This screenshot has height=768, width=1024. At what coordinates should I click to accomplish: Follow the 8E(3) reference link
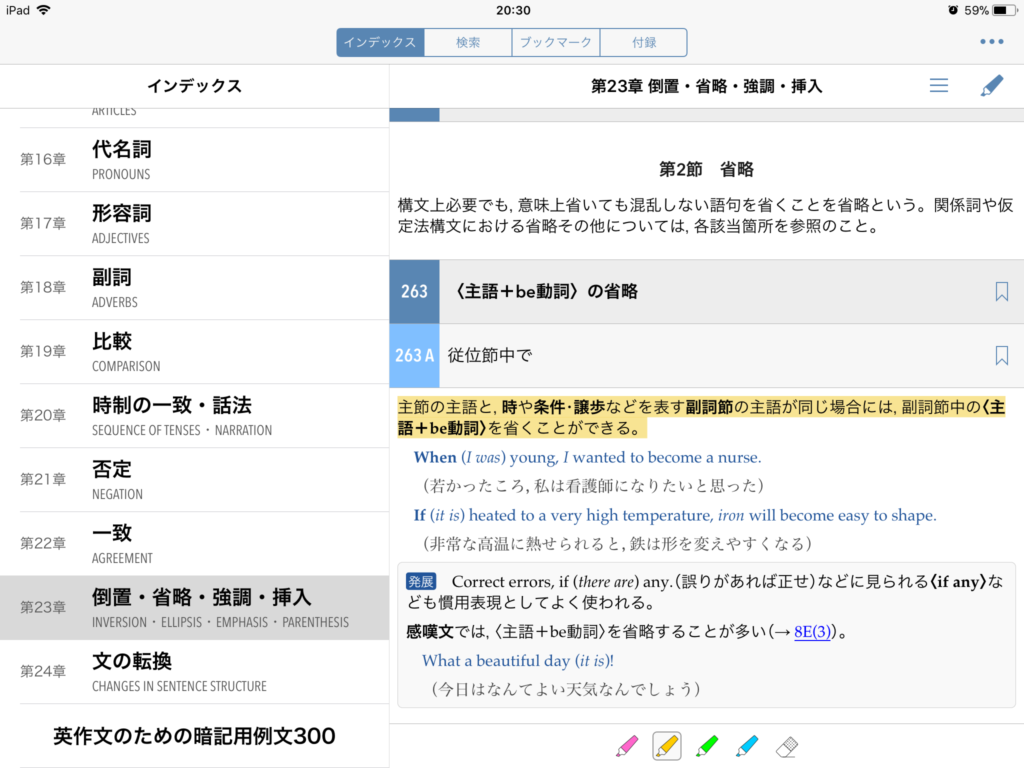point(812,632)
